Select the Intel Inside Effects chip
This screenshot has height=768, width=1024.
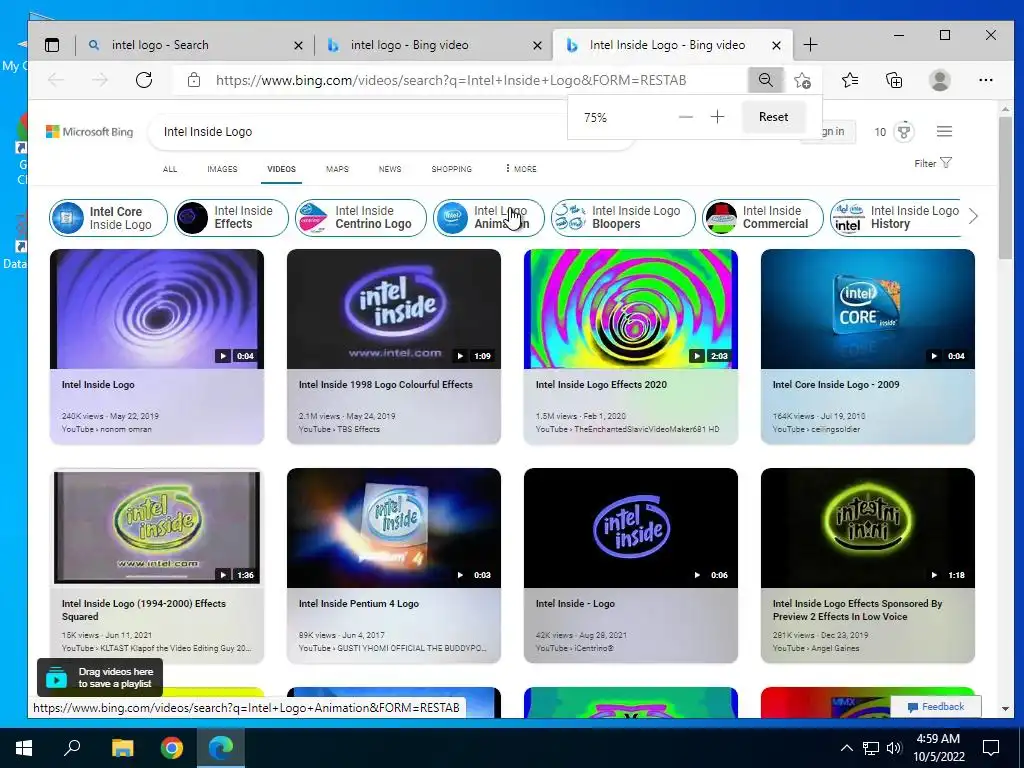[x=231, y=217]
